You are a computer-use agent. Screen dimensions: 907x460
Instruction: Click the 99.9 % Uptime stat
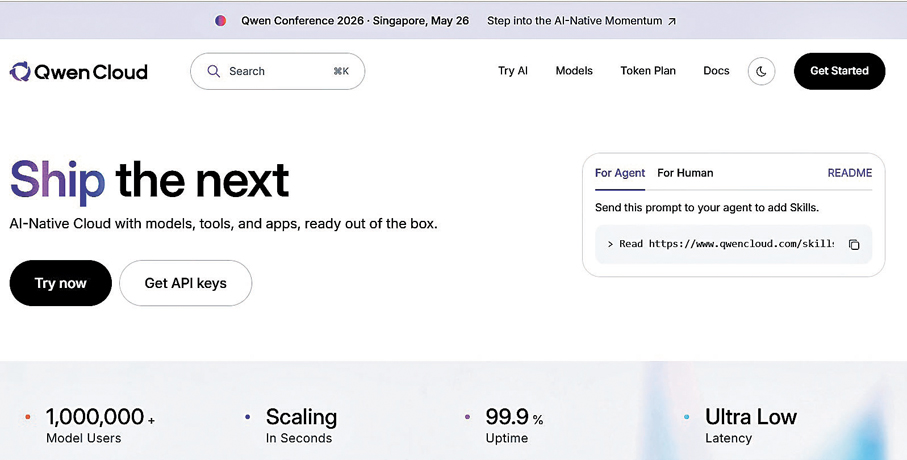(514, 425)
